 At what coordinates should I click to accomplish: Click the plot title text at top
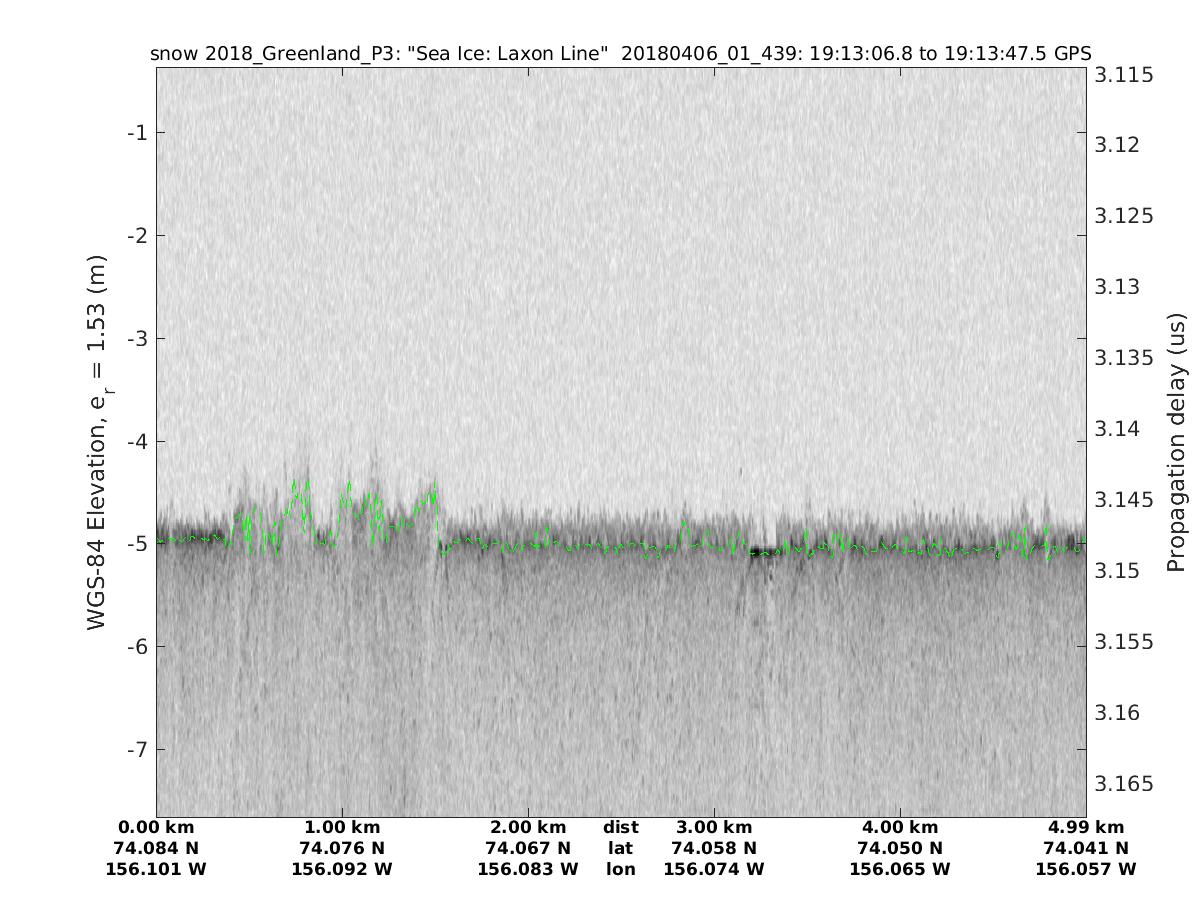point(620,54)
